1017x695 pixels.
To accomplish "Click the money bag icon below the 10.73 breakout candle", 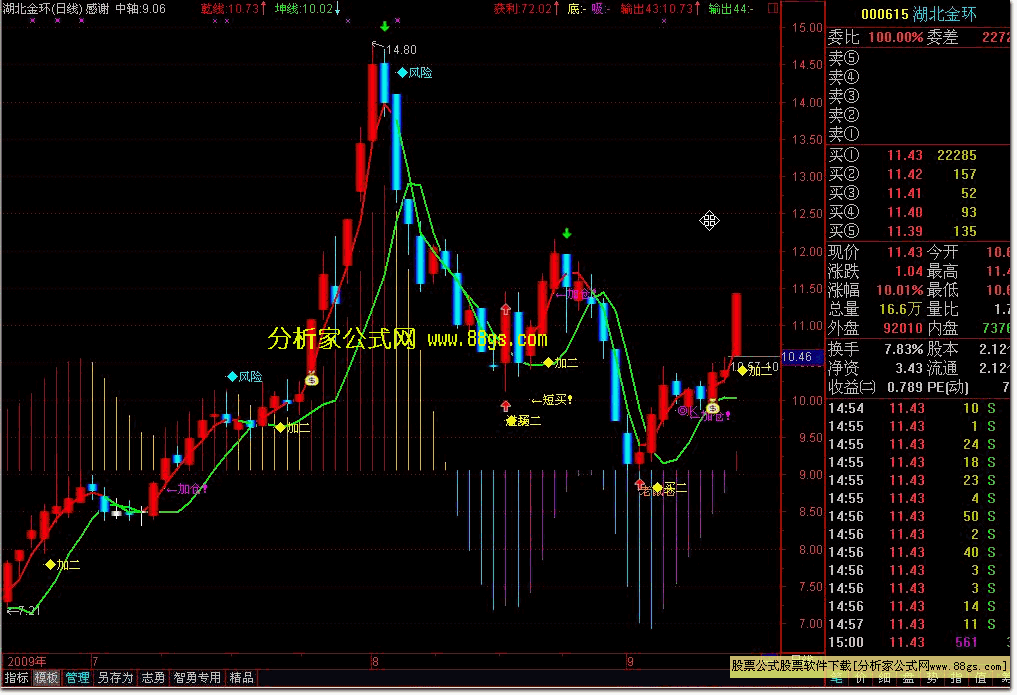I will click(x=312, y=379).
